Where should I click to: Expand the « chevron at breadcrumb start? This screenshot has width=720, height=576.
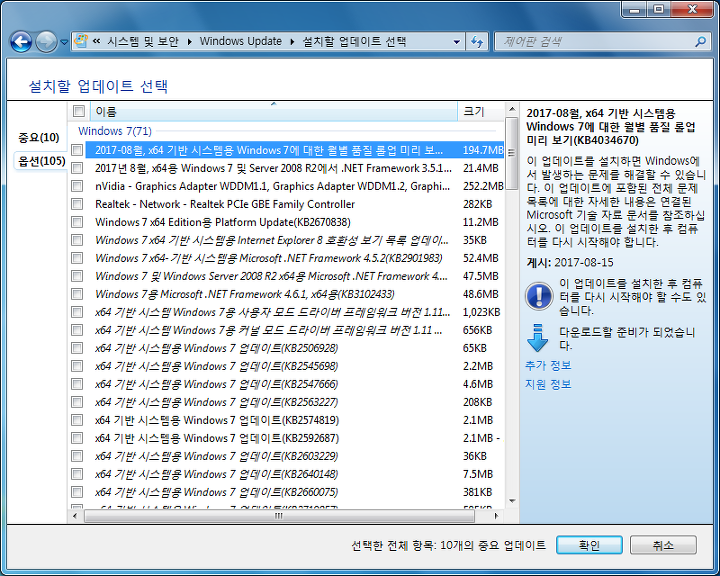(96, 41)
